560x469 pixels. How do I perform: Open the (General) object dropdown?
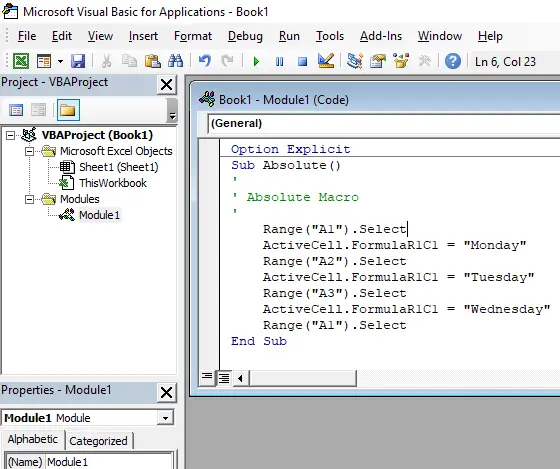pos(384,124)
